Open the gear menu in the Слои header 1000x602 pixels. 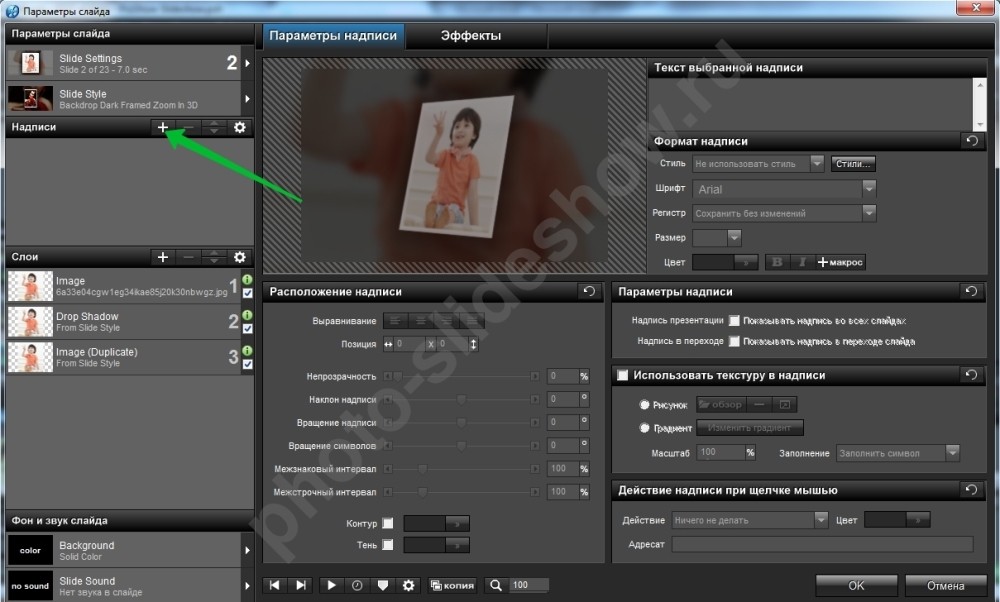click(240, 257)
